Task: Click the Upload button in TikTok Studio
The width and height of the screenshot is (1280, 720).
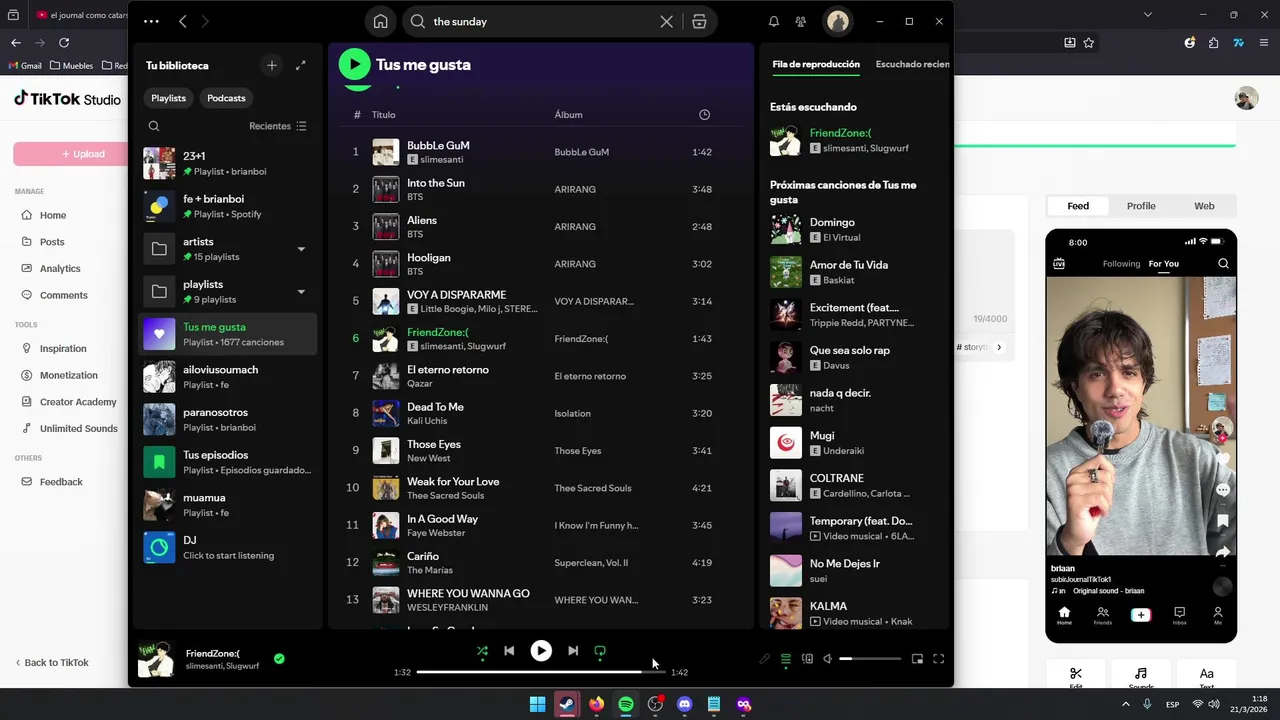Action: click(x=71, y=154)
